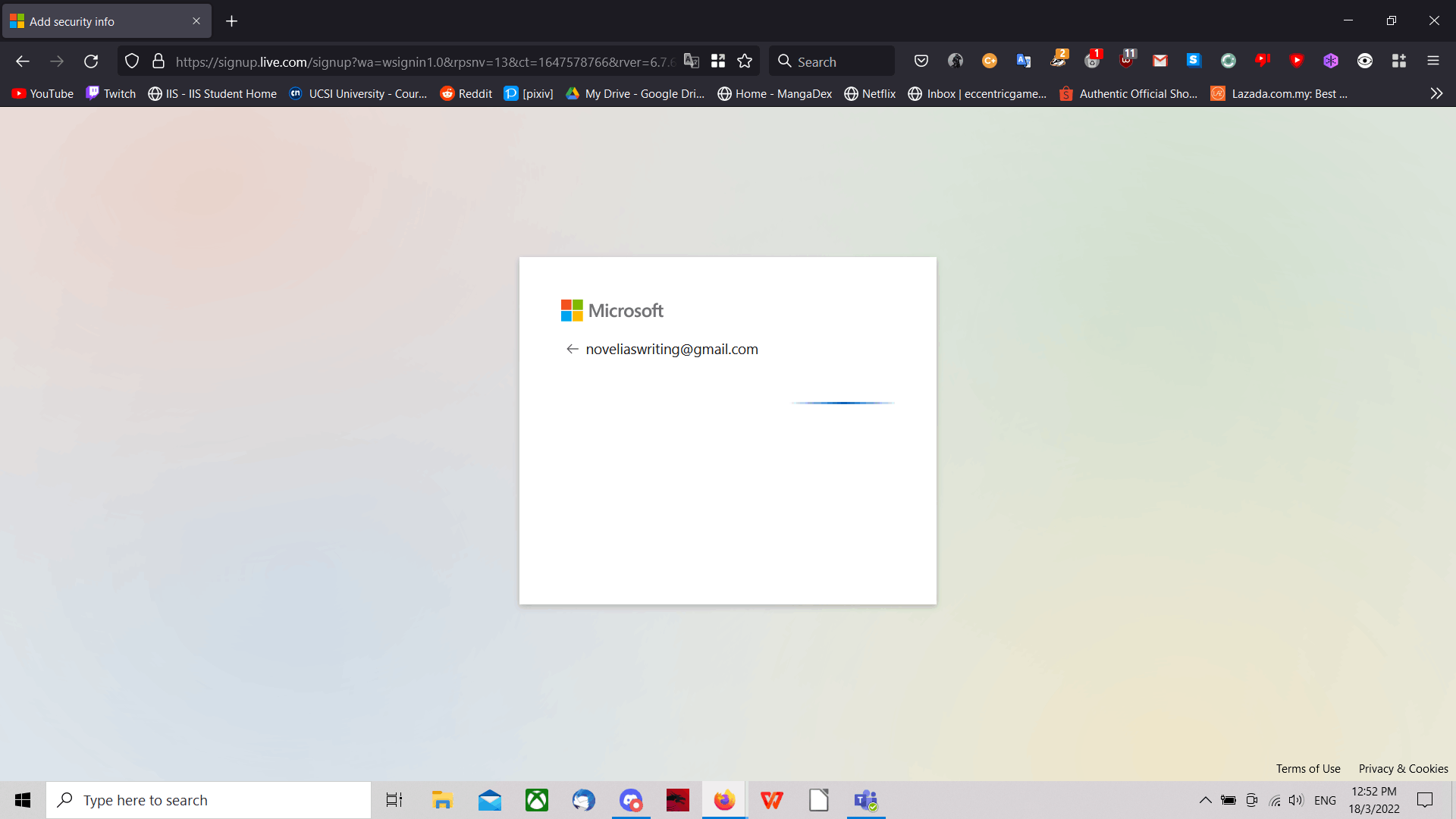
Task: Click Terms of Use link at bottom right
Action: pos(1308,768)
